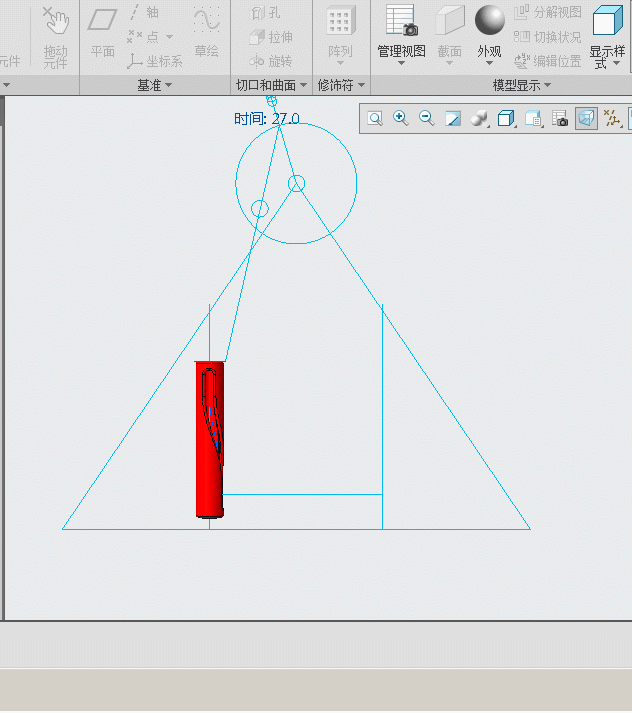Open datum display filters icon
The height and width of the screenshot is (713, 632).
coord(612,119)
